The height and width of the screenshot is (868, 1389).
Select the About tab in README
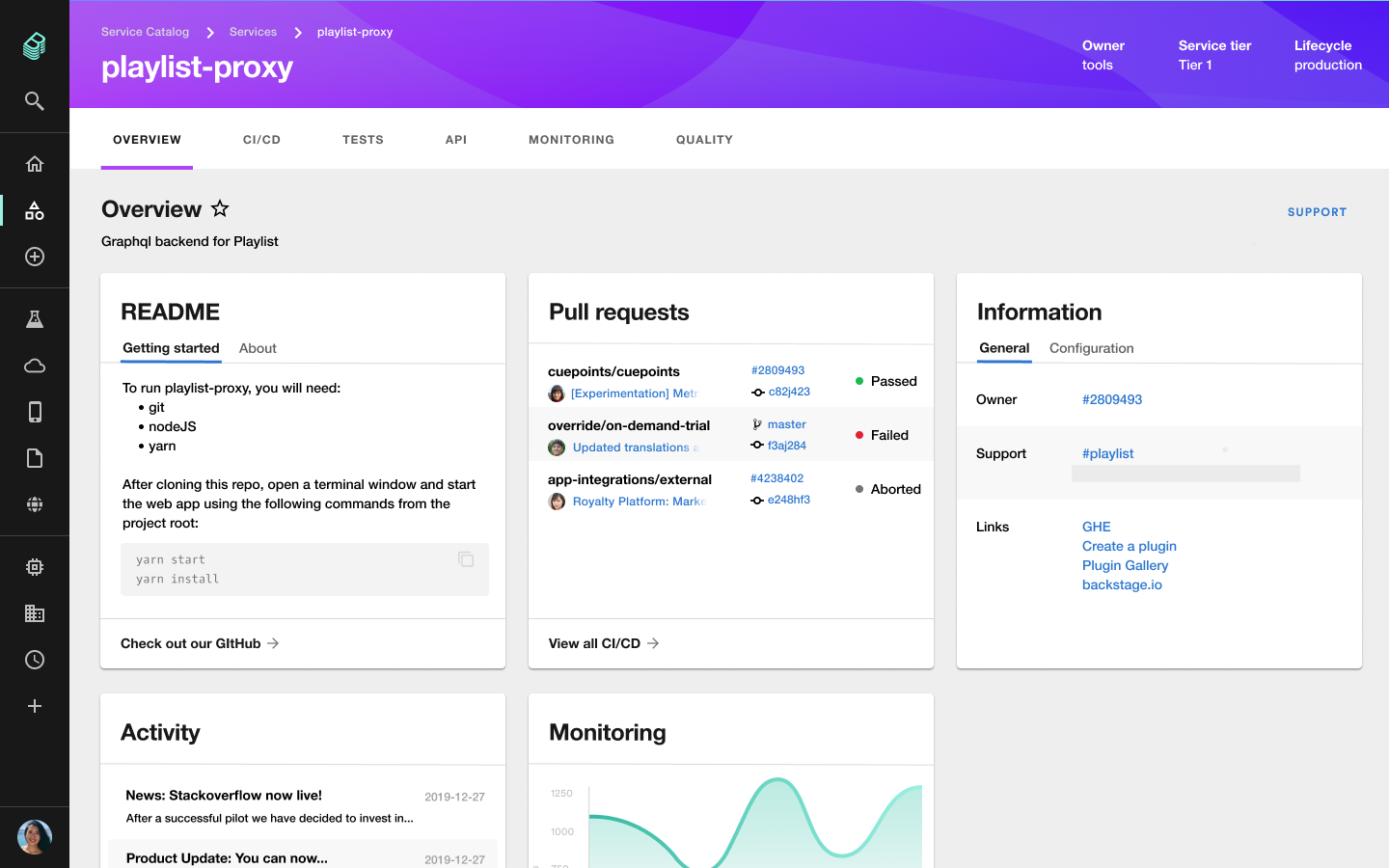coord(258,348)
